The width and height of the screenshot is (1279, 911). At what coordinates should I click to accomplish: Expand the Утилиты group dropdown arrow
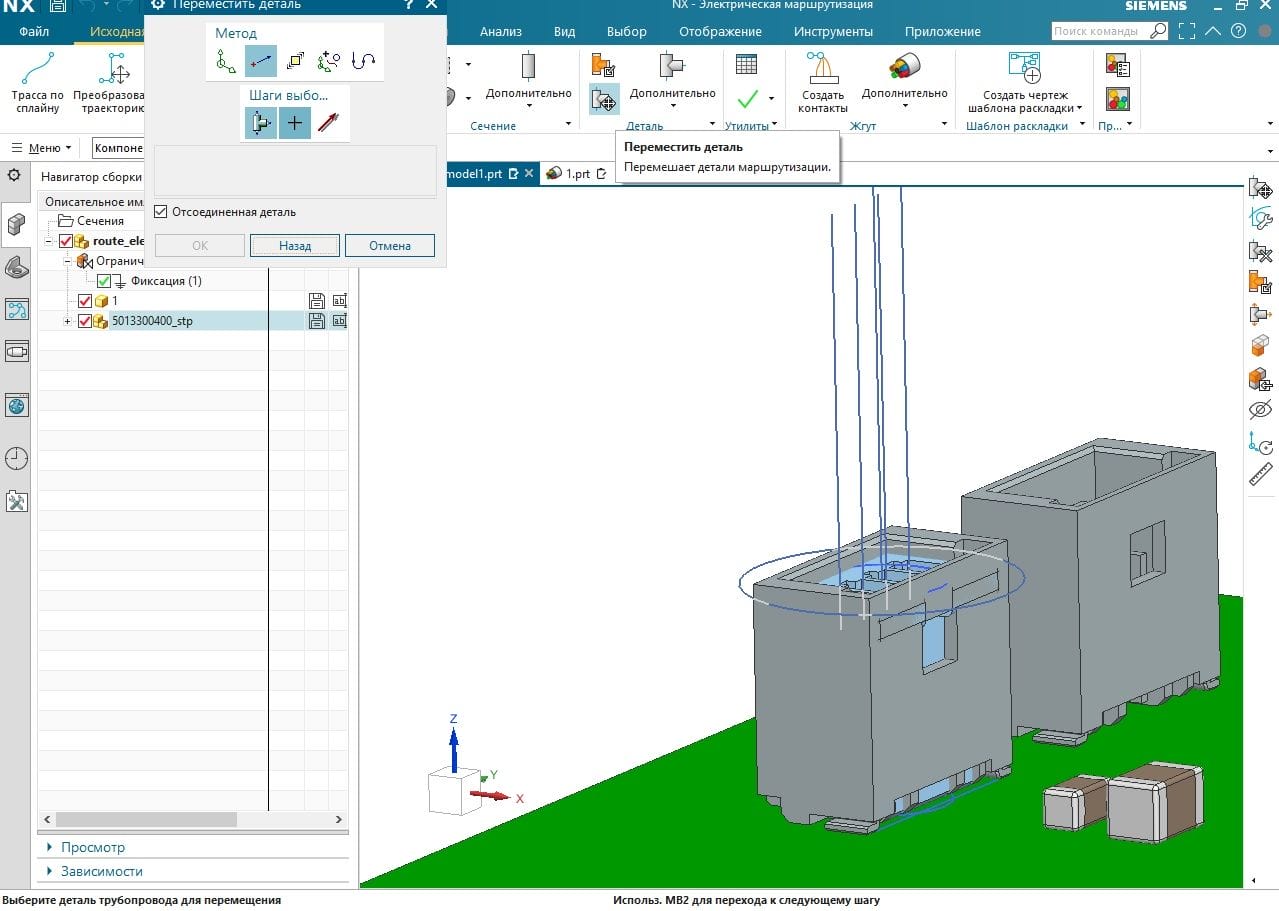click(775, 125)
